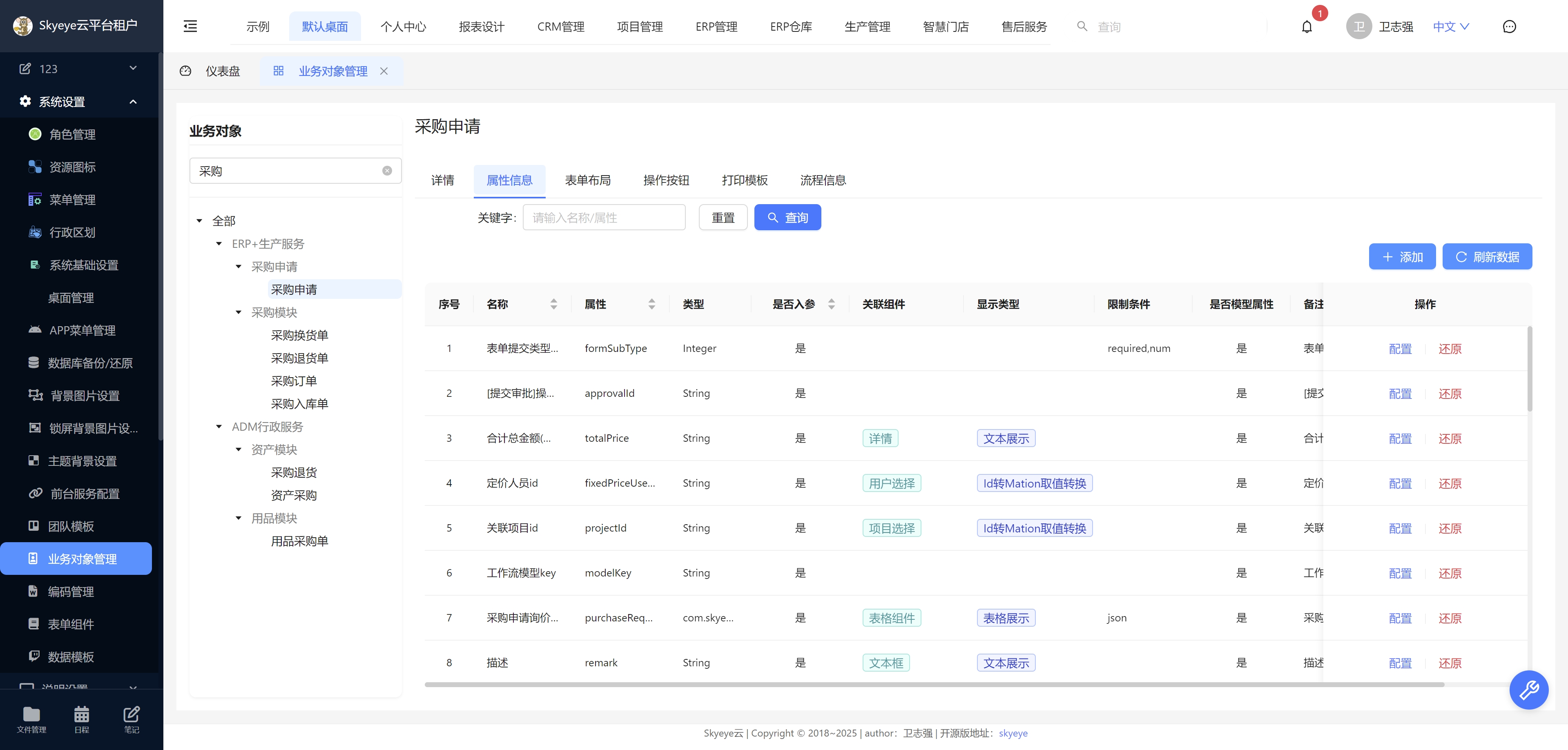Collapse the 系统设置 section
1568x750 pixels.
pos(133,101)
